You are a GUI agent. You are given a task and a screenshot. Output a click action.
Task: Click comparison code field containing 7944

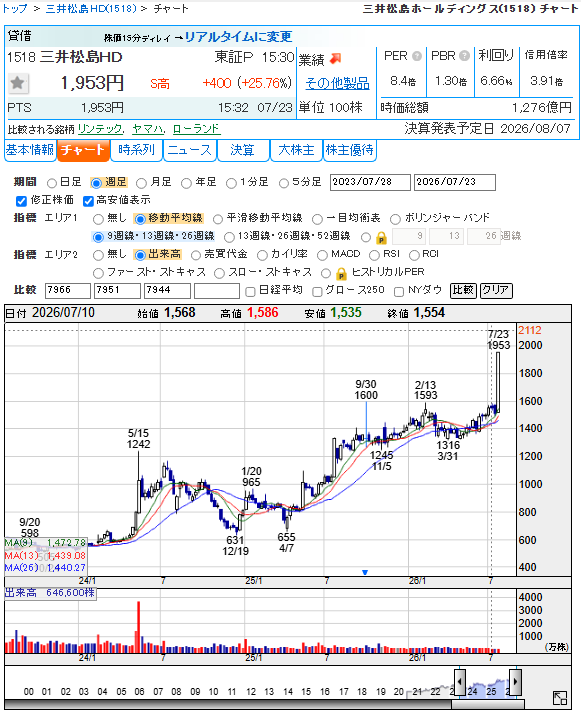pos(167,291)
